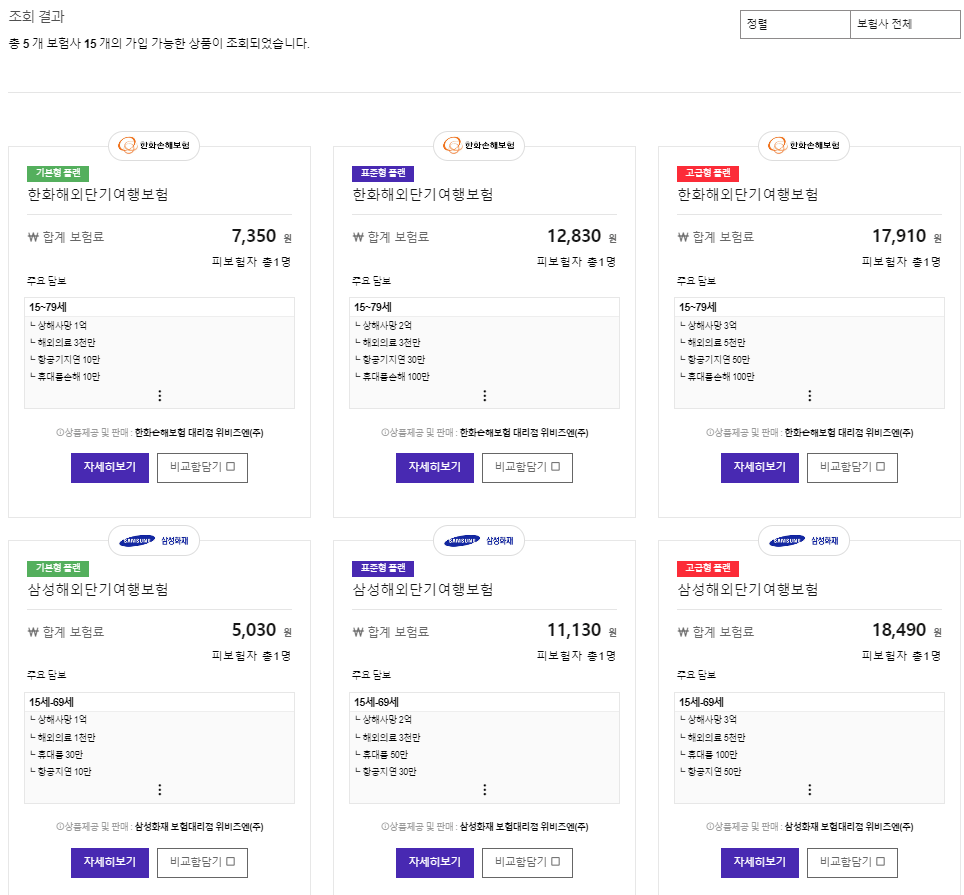The image size is (964, 895).
Task: Click 해외의료 1천만 coverage line
Action: click(x=66, y=737)
